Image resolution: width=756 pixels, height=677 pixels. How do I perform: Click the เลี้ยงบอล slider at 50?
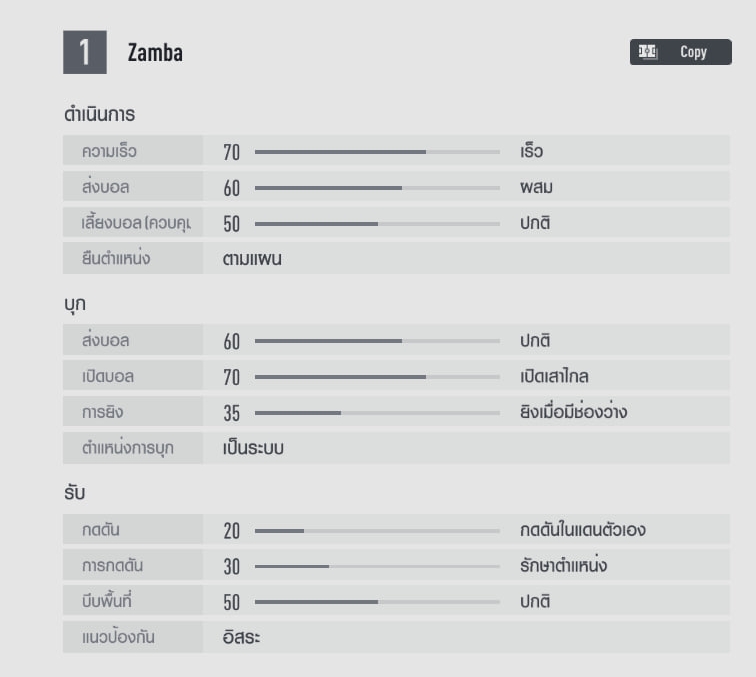pos(378,223)
